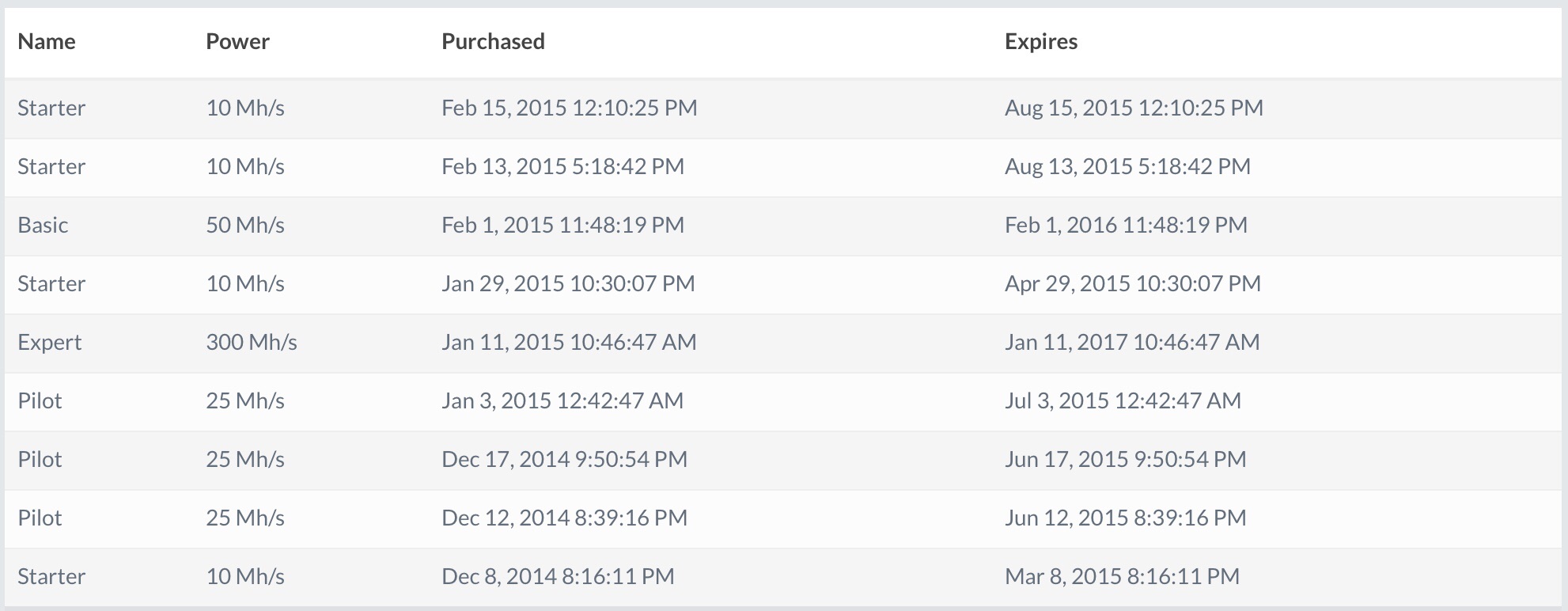Click the Jun 12, 2015 expiry date
1568x611 pixels.
[x=1125, y=518]
